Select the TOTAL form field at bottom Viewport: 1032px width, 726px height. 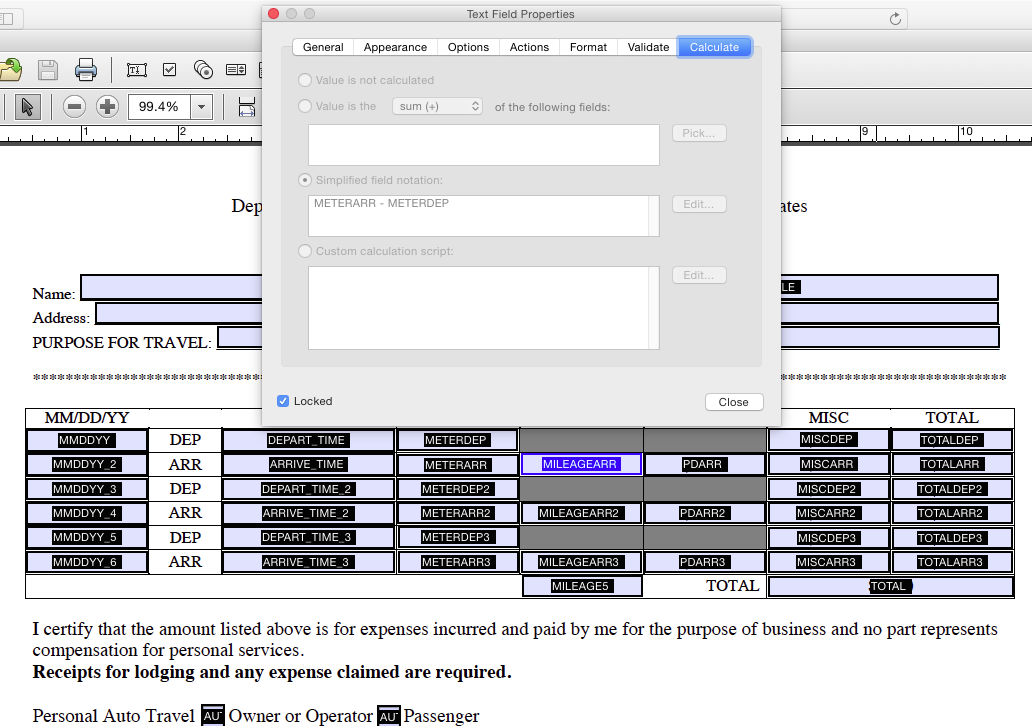click(x=890, y=586)
